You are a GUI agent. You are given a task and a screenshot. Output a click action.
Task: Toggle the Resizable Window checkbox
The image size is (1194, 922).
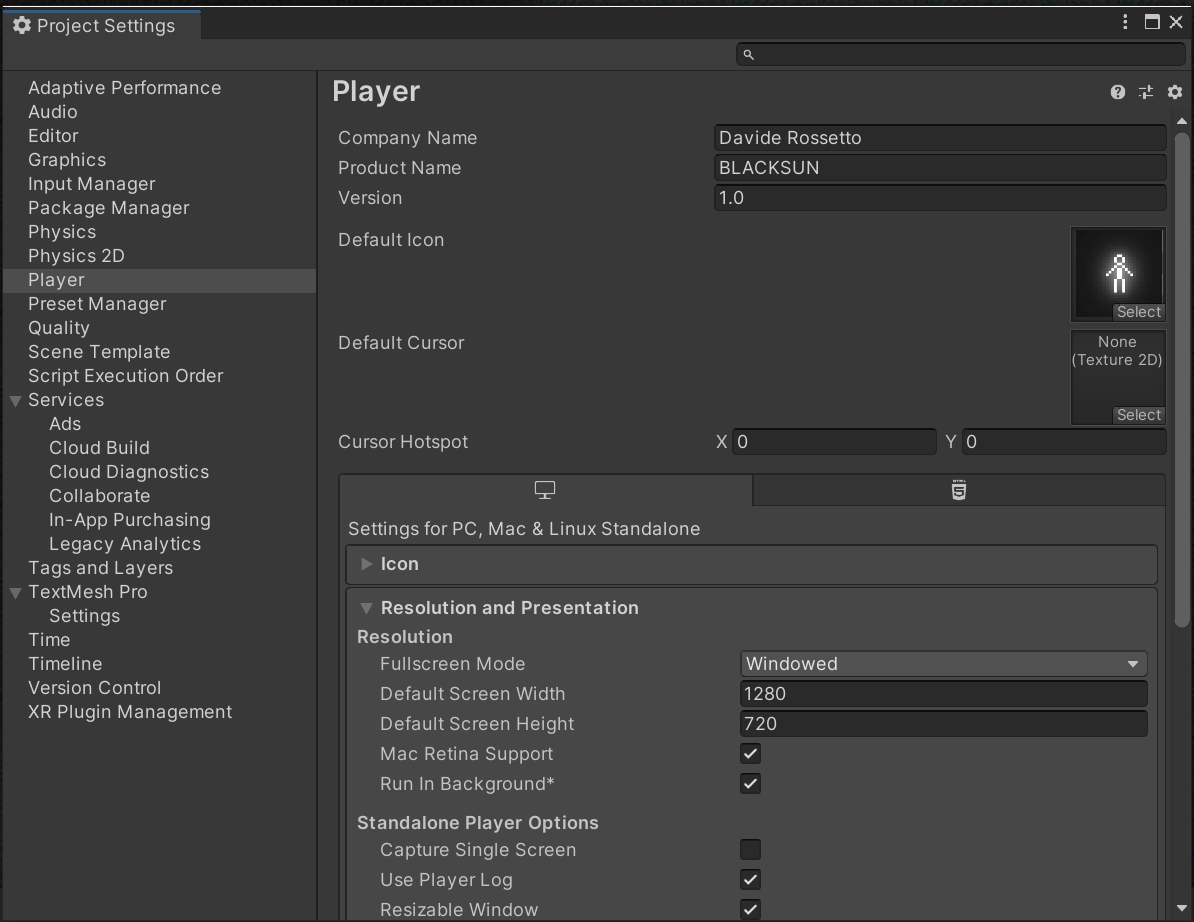(750, 909)
